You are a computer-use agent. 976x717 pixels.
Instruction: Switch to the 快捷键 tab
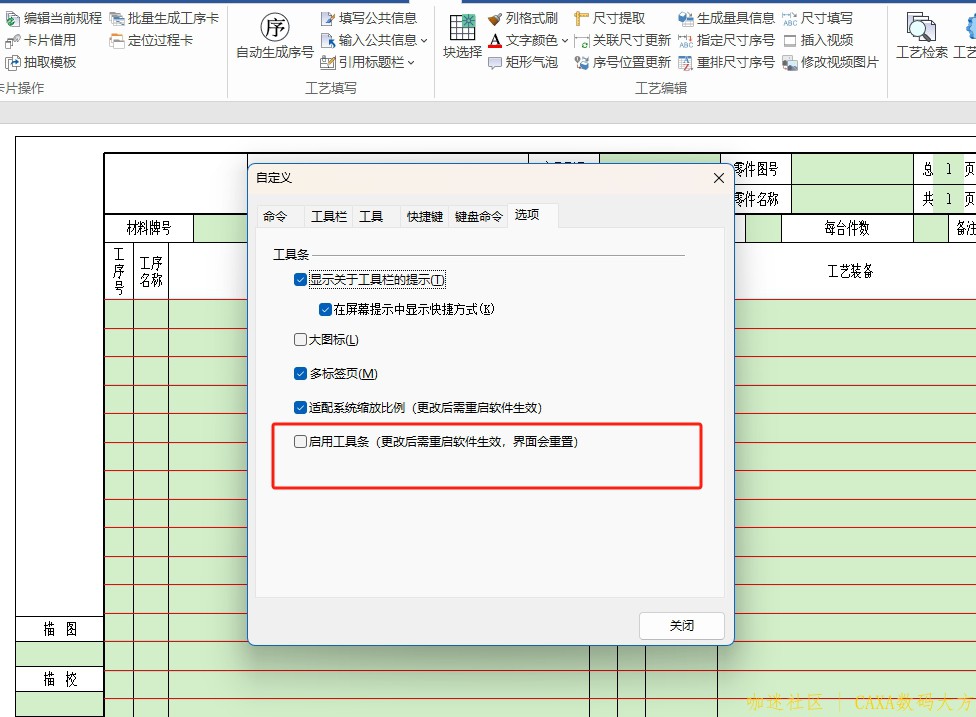pyautogui.click(x=424, y=215)
